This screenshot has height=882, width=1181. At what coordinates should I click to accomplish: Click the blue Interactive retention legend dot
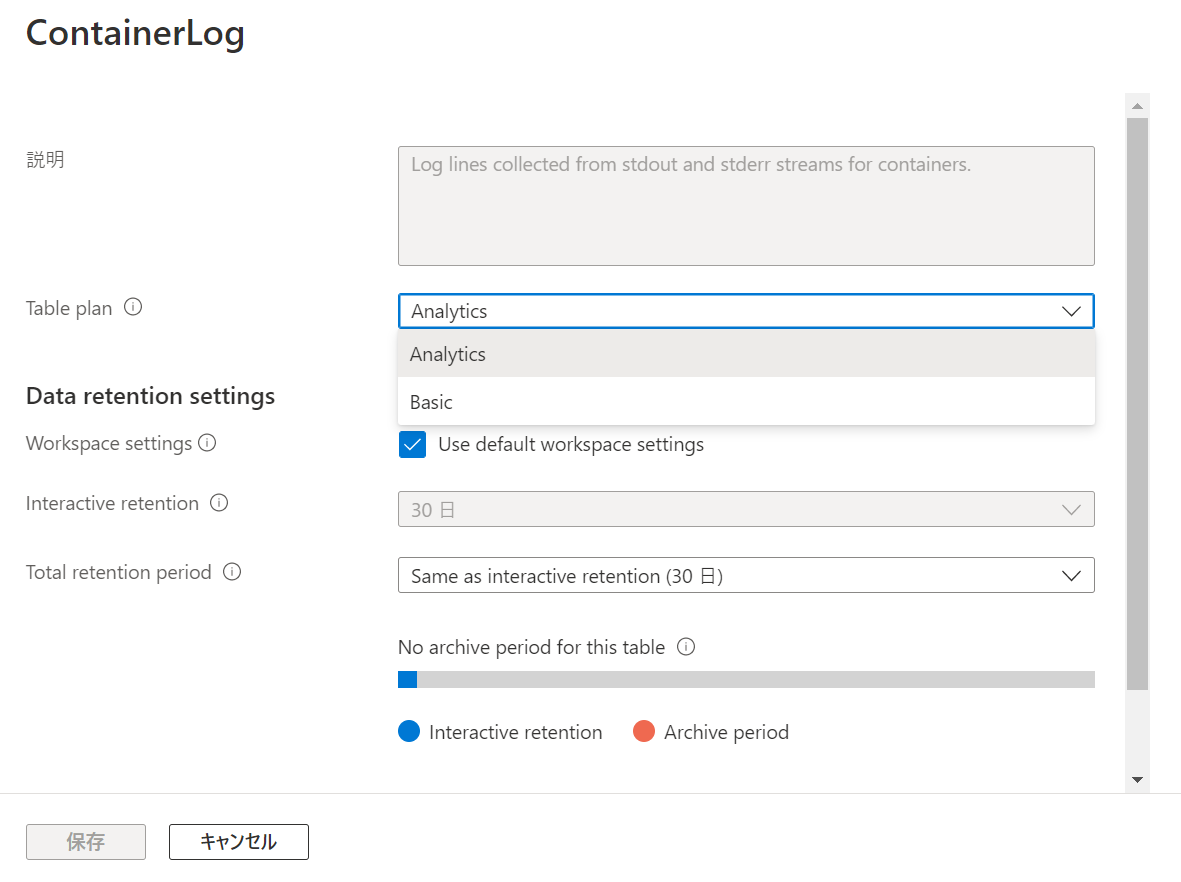point(409,732)
